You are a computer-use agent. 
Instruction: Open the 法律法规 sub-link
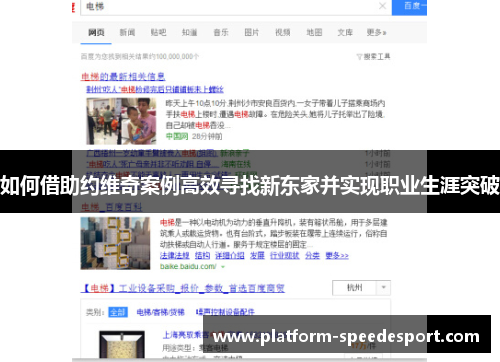(175, 256)
